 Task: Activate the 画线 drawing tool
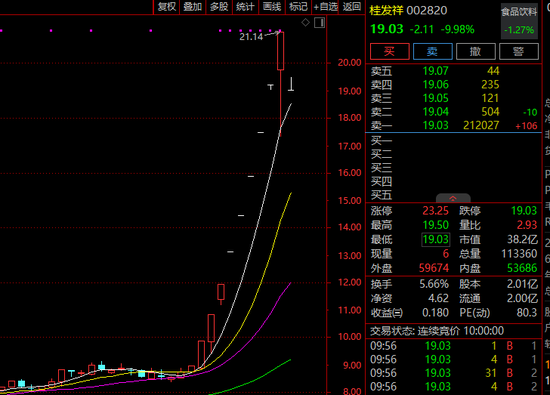tap(272, 7)
